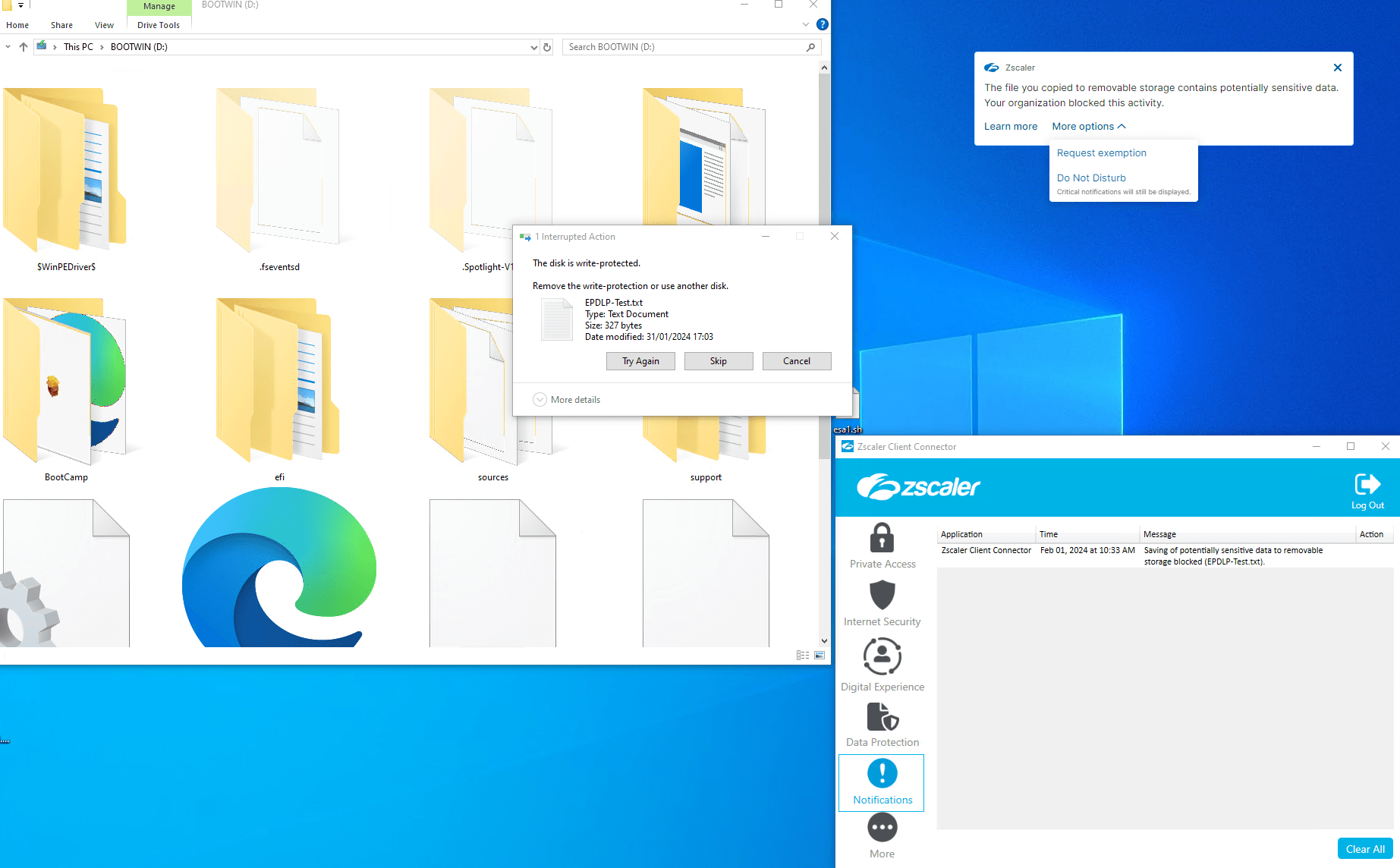Click the Zscaler logo in the blue header
The image size is (1400, 868).
pos(918,487)
